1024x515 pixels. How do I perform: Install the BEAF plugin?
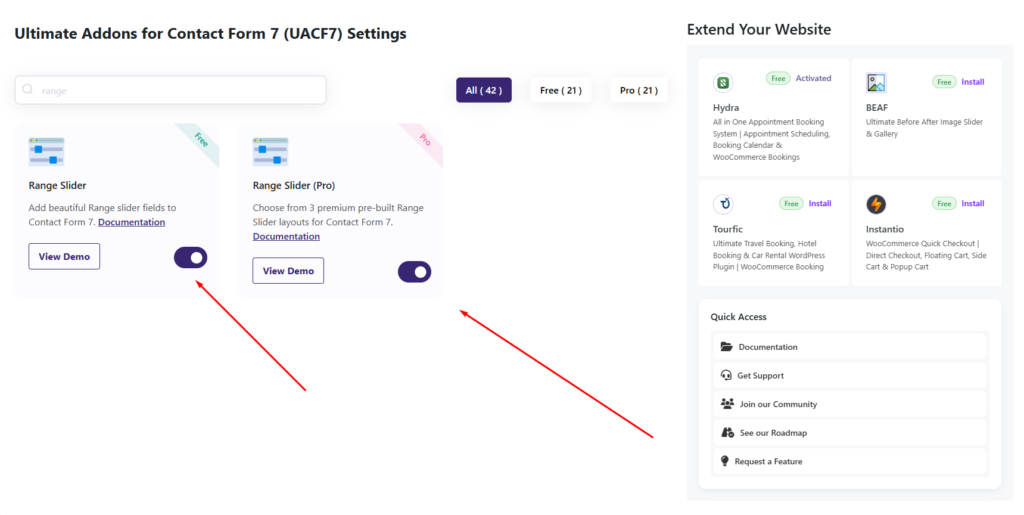pyautogui.click(x=972, y=82)
